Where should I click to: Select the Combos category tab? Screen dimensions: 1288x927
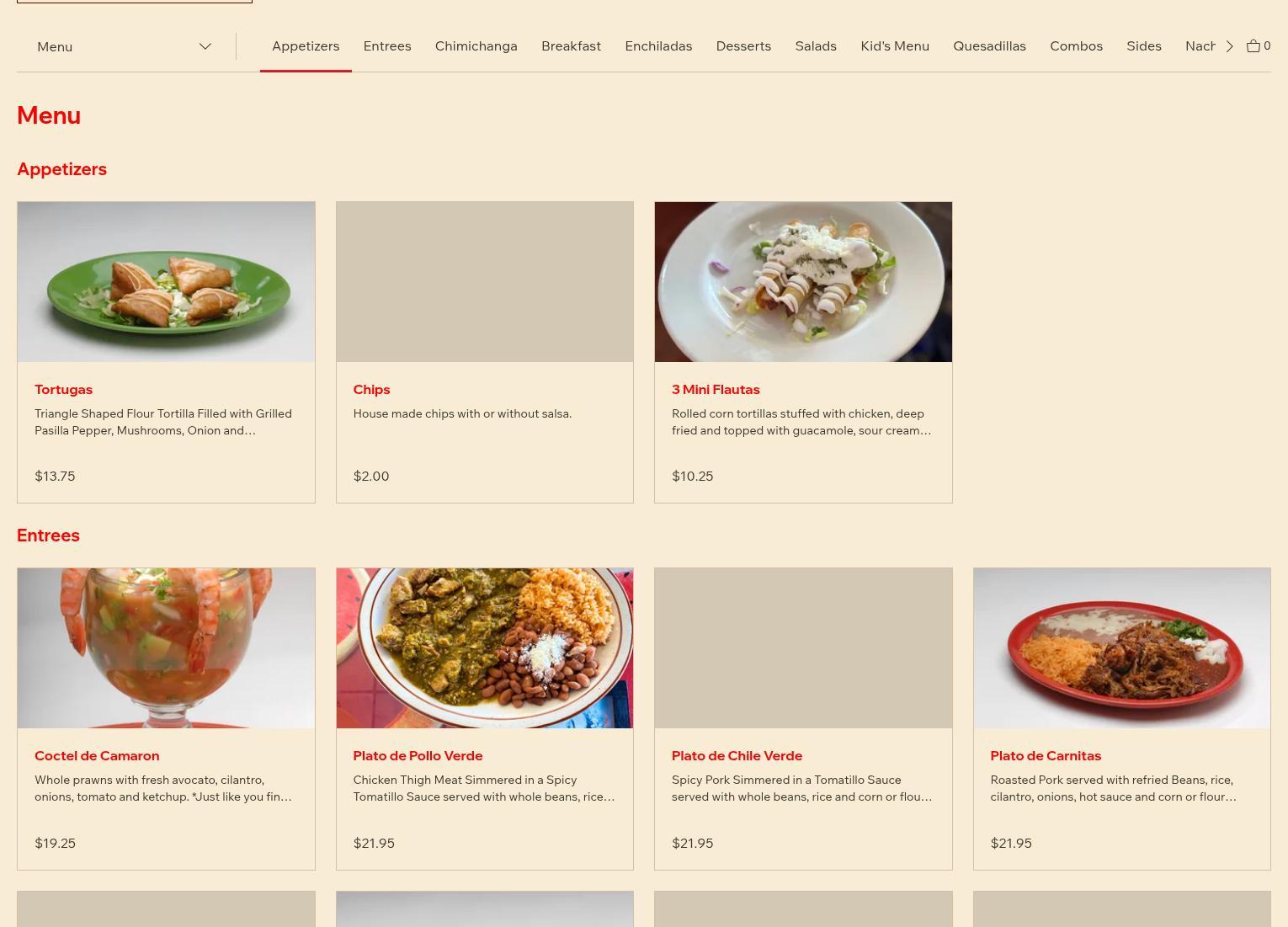point(1076,46)
